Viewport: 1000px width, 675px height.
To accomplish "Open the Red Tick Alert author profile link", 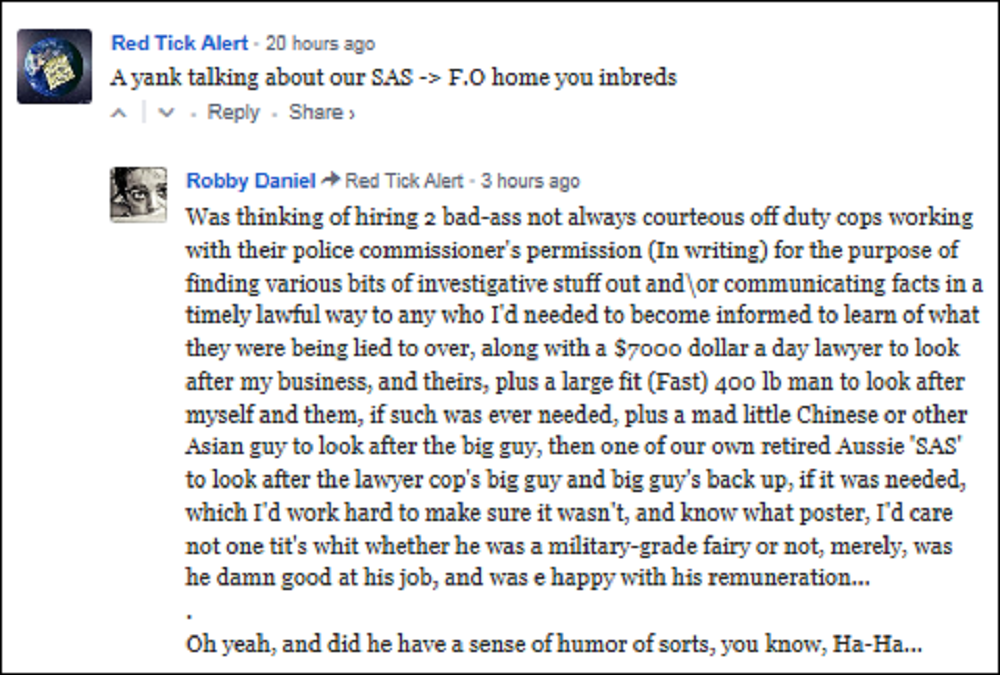I will coord(179,43).
